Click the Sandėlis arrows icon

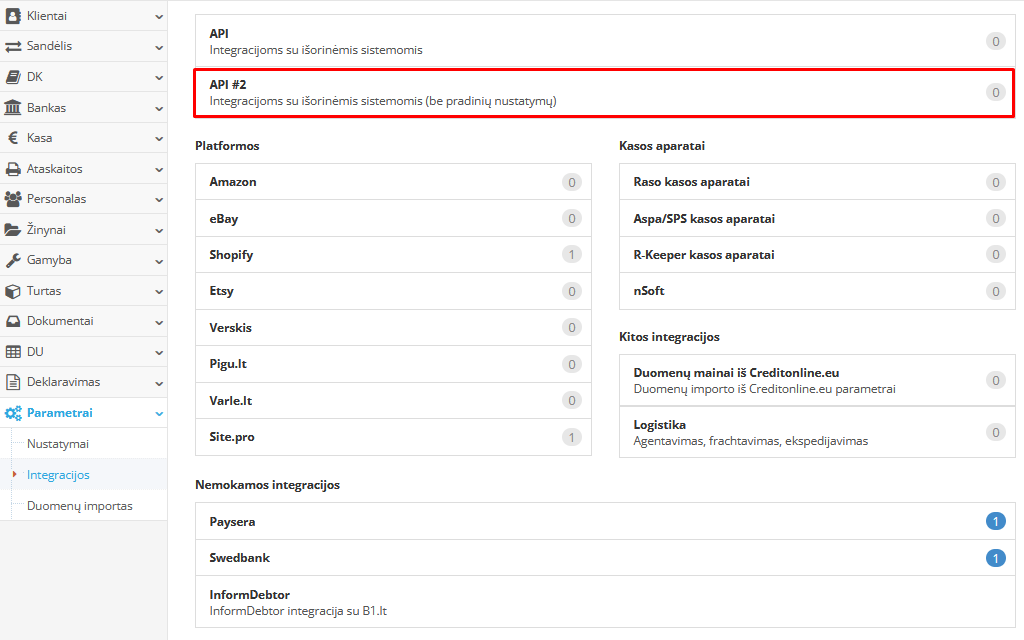coord(13,46)
